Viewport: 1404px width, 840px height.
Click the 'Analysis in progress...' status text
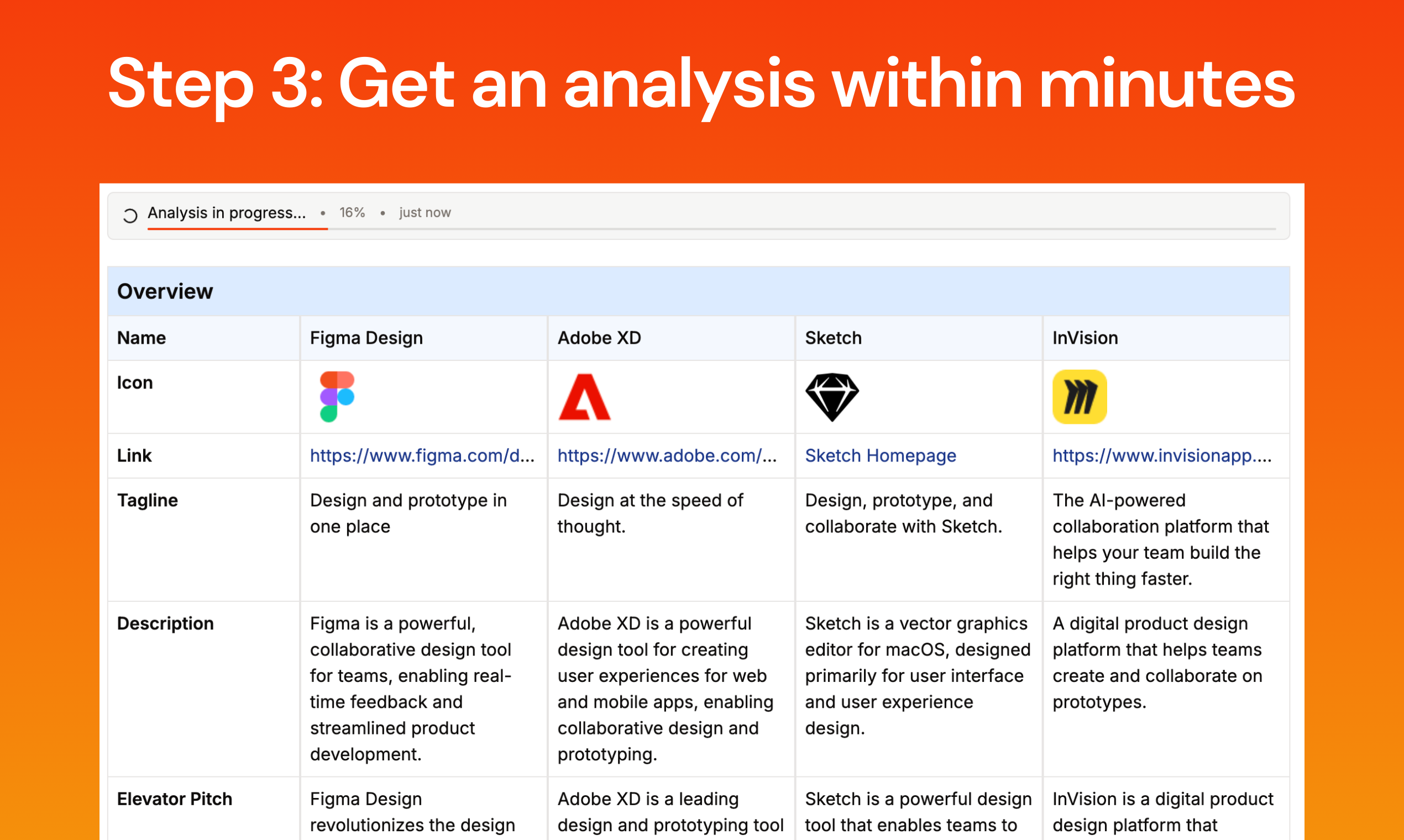227,213
